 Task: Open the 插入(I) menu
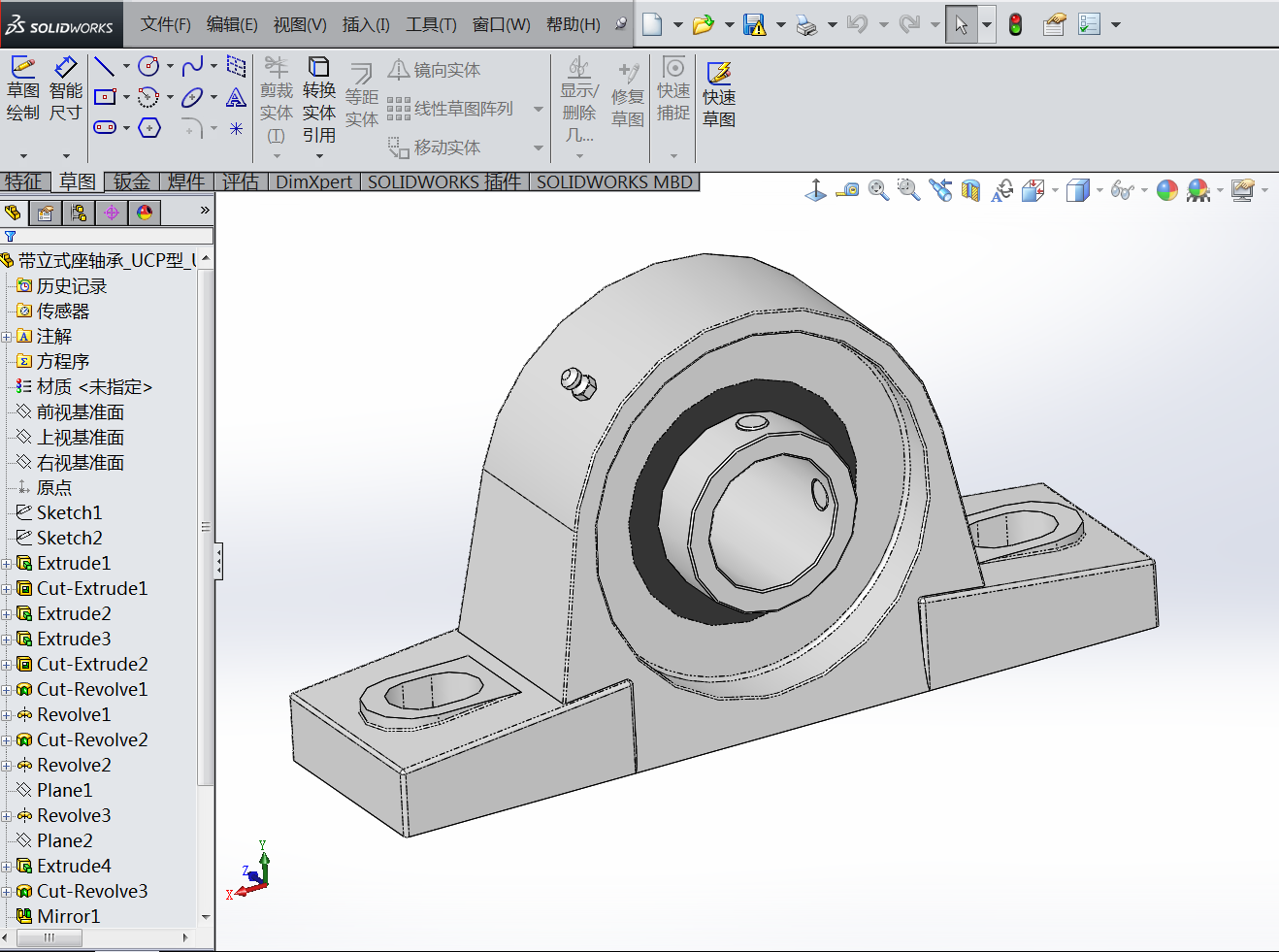pos(366,24)
